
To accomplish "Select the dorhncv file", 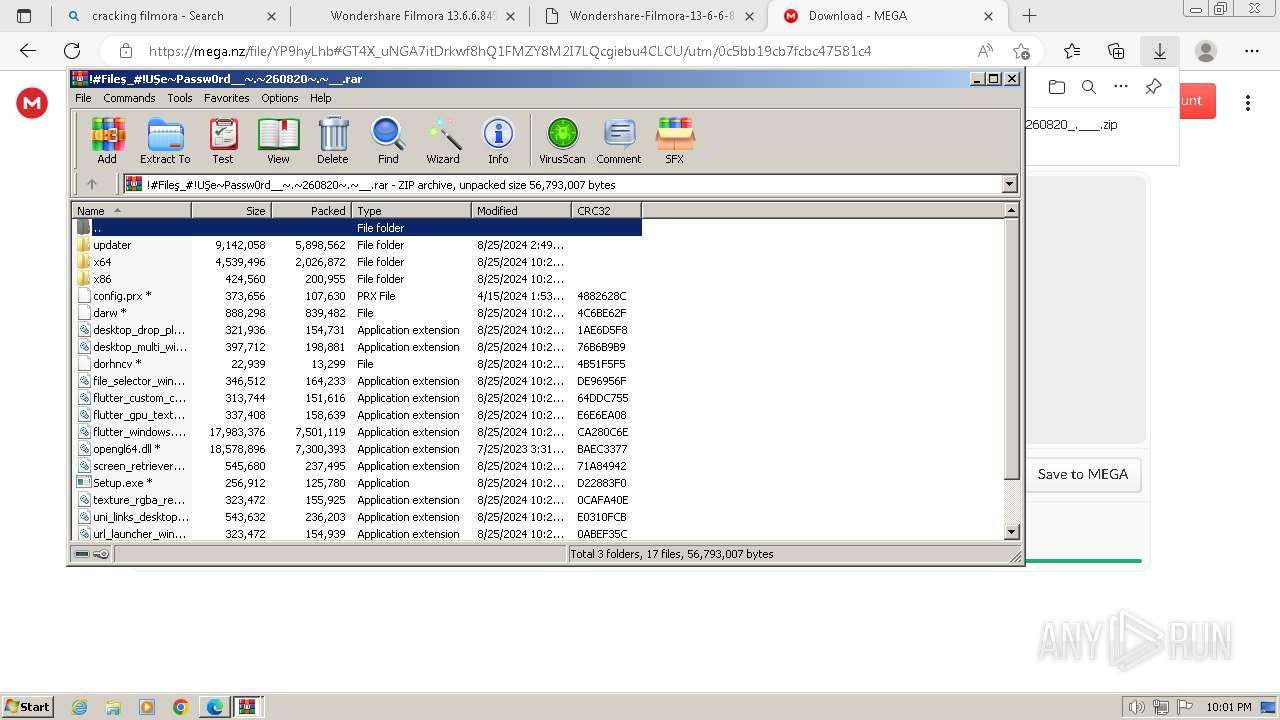I will (x=356, y=364).
